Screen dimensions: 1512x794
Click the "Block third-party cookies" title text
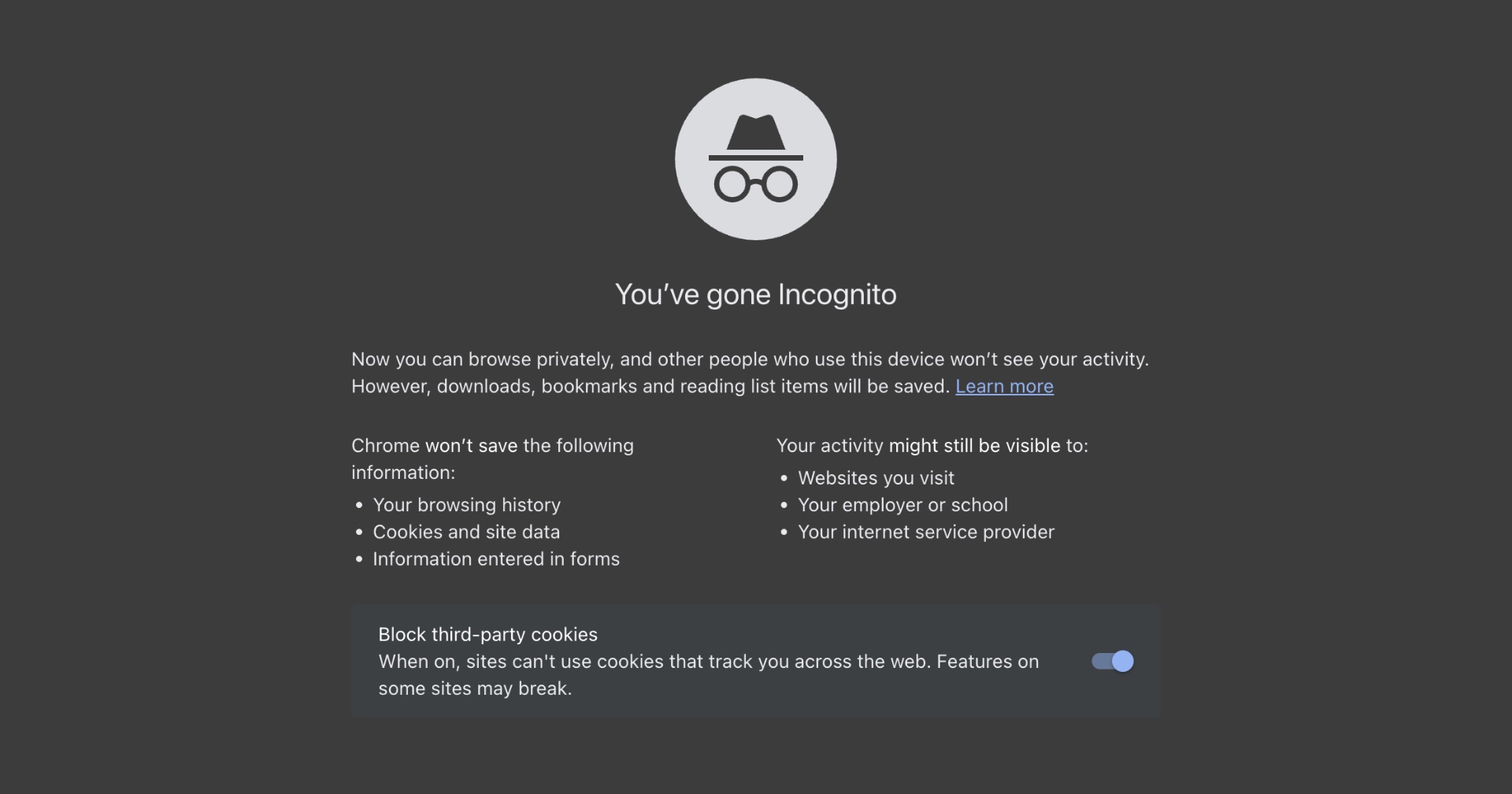pos(487,634)
